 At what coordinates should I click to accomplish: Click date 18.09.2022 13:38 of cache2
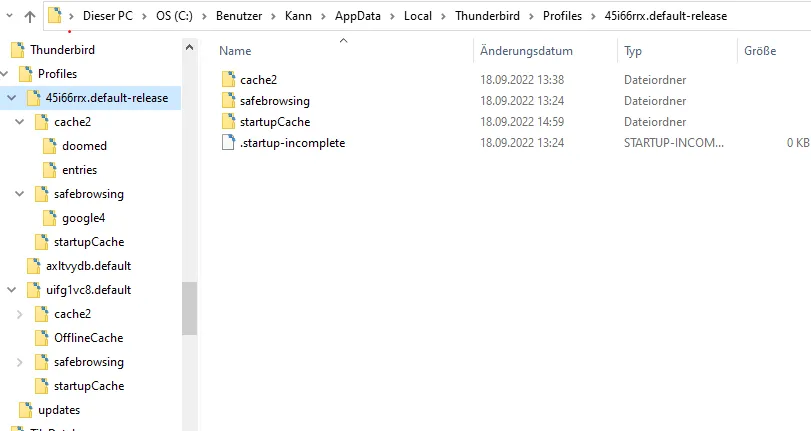click(x=522, y=80)
